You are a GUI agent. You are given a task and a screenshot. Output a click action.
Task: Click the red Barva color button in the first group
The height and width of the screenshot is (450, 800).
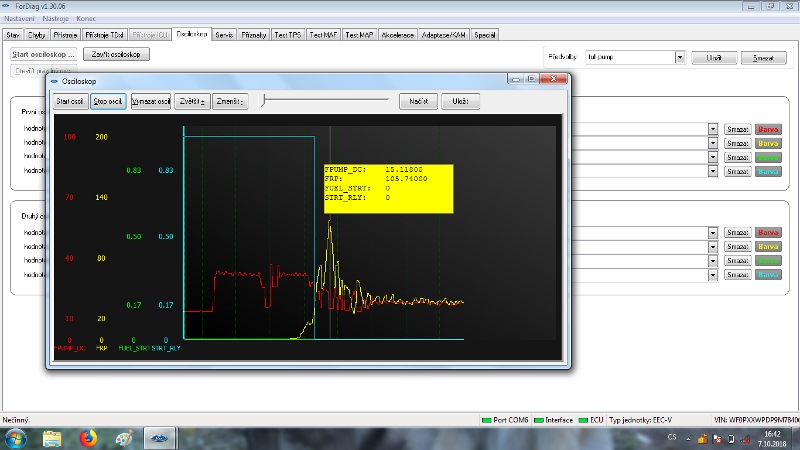pyautogui.click(x=768, y=129)
